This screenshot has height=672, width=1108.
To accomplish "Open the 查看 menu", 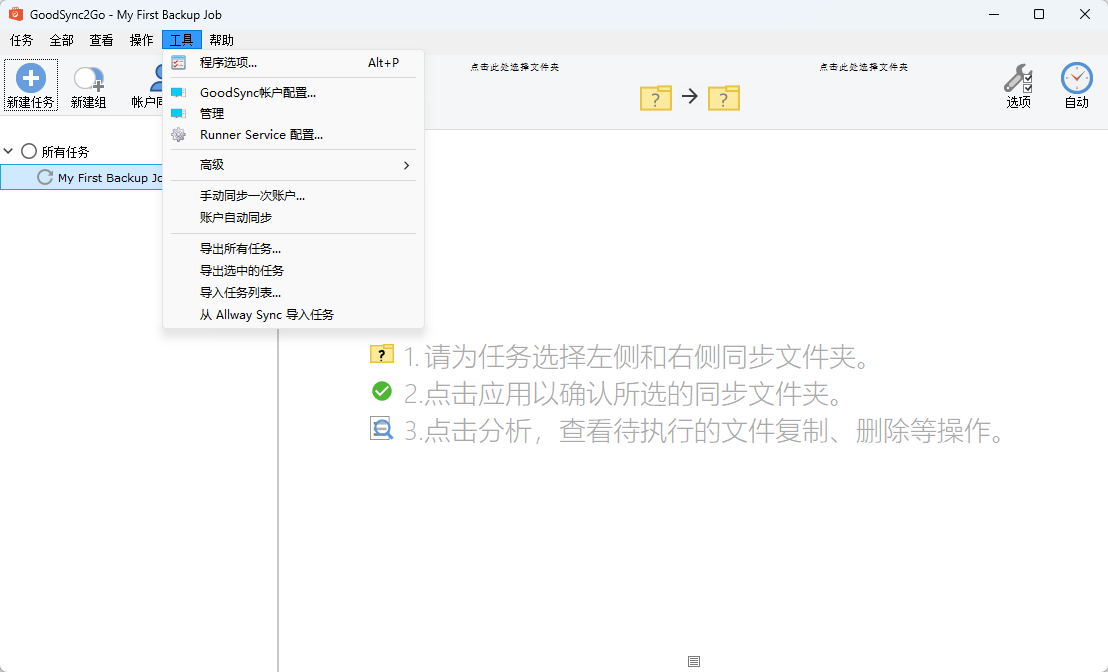I will click(101, 40).
